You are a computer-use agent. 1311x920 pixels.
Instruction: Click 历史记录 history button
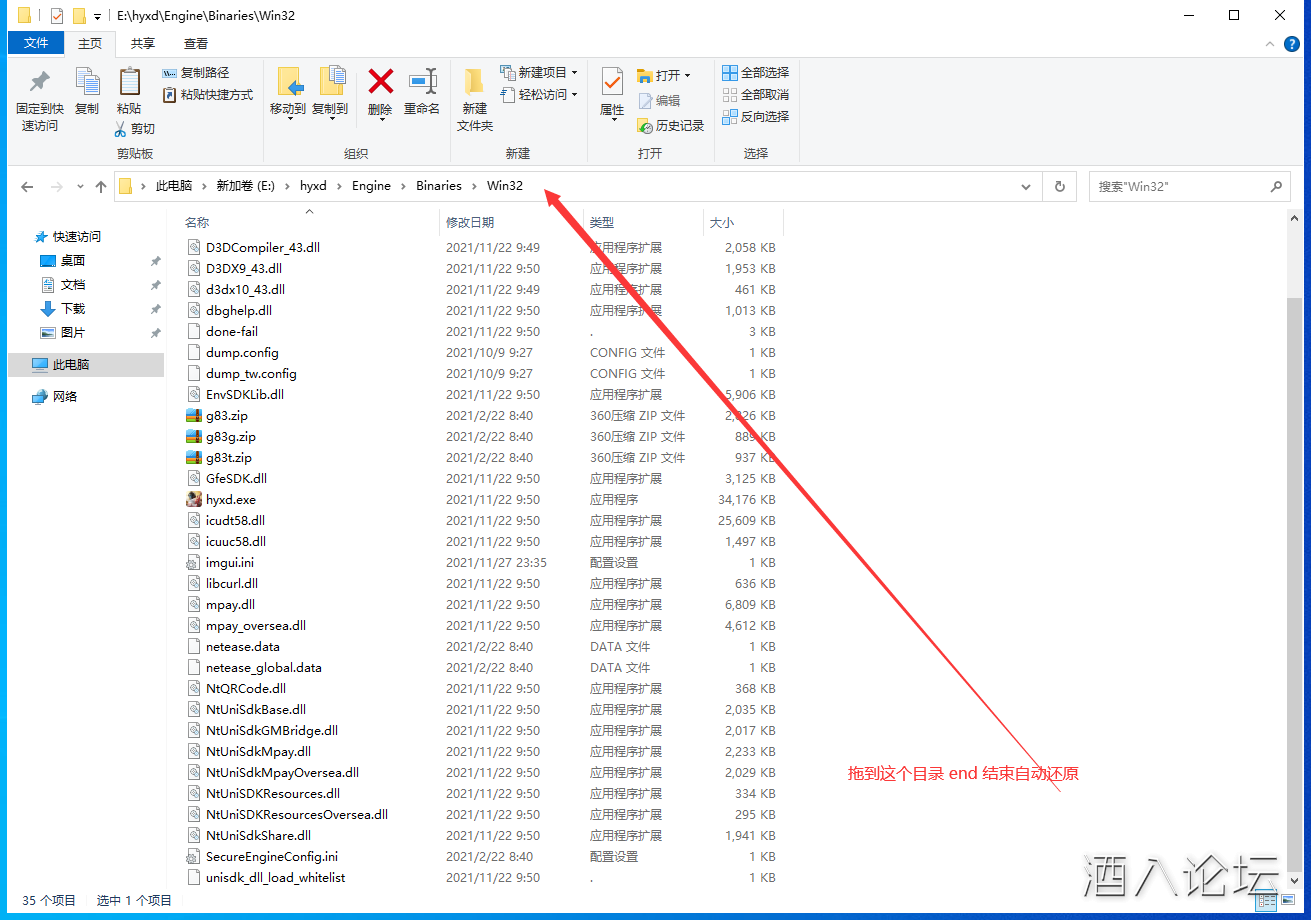coord(671,126)
